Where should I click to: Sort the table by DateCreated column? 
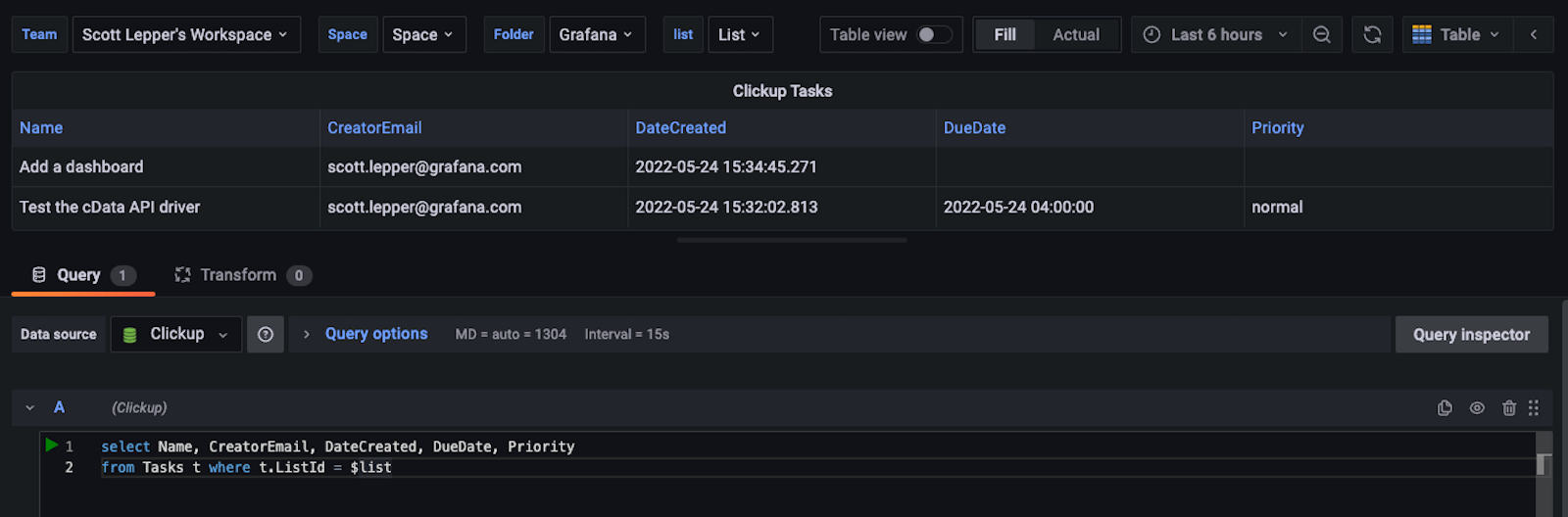click(680, 128)
